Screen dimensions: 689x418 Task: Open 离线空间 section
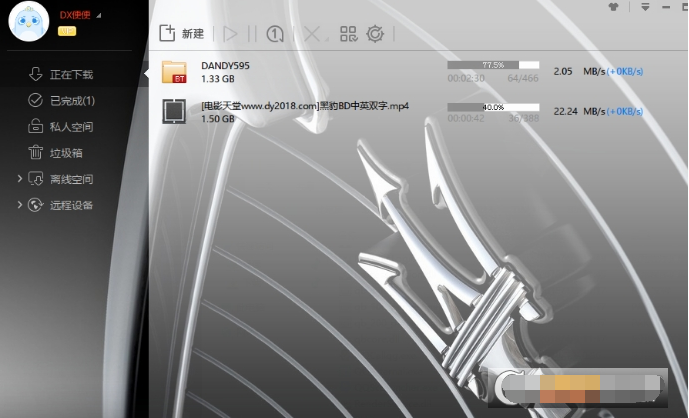point(72,179)
